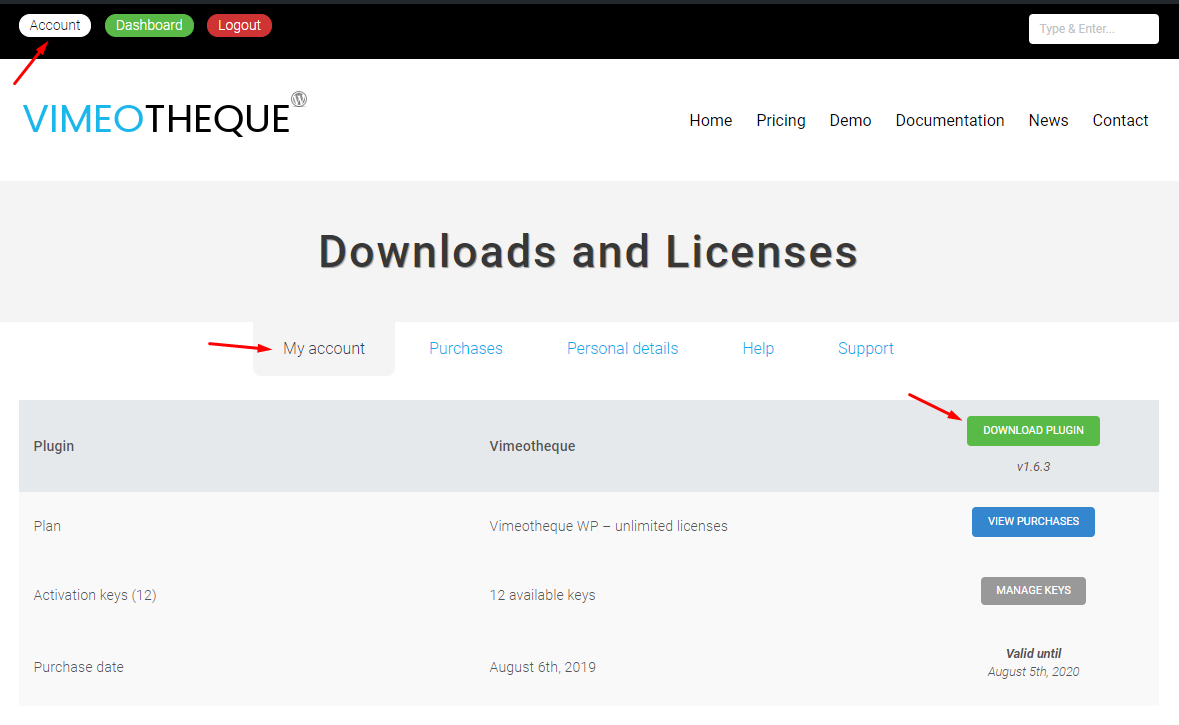Click the 'Purchase date' row label
The width and height of the screenshot is (1179, 725).
pyautogui.click(x=78, y=667)
